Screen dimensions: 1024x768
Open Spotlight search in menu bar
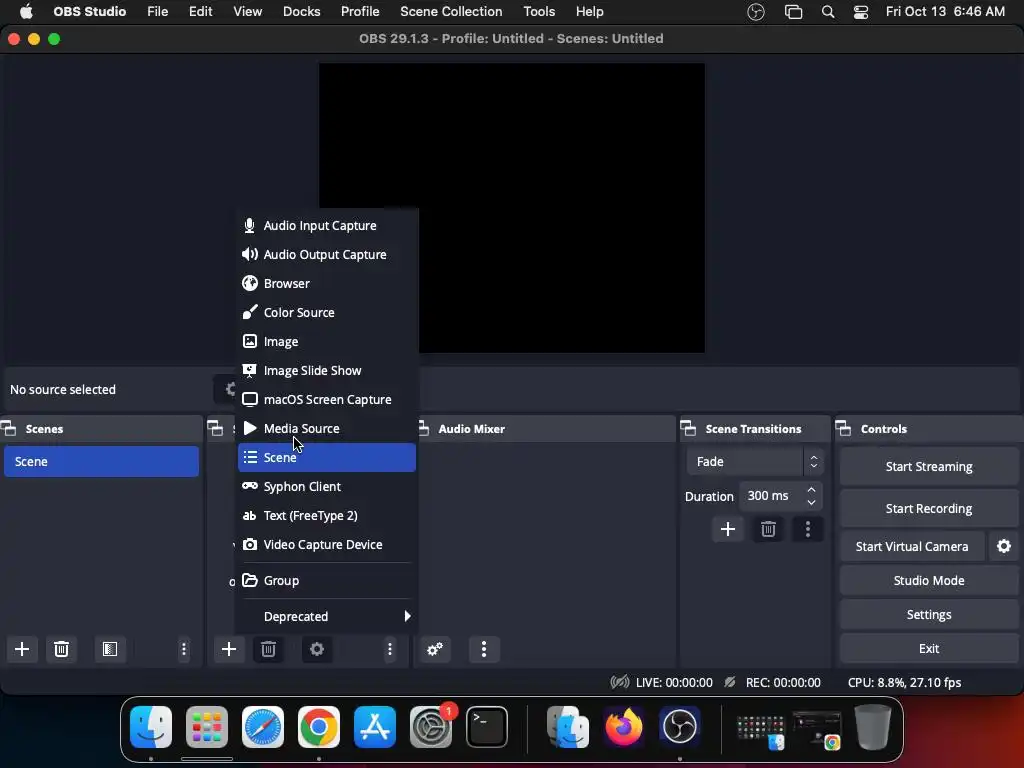tap(827, 12)
